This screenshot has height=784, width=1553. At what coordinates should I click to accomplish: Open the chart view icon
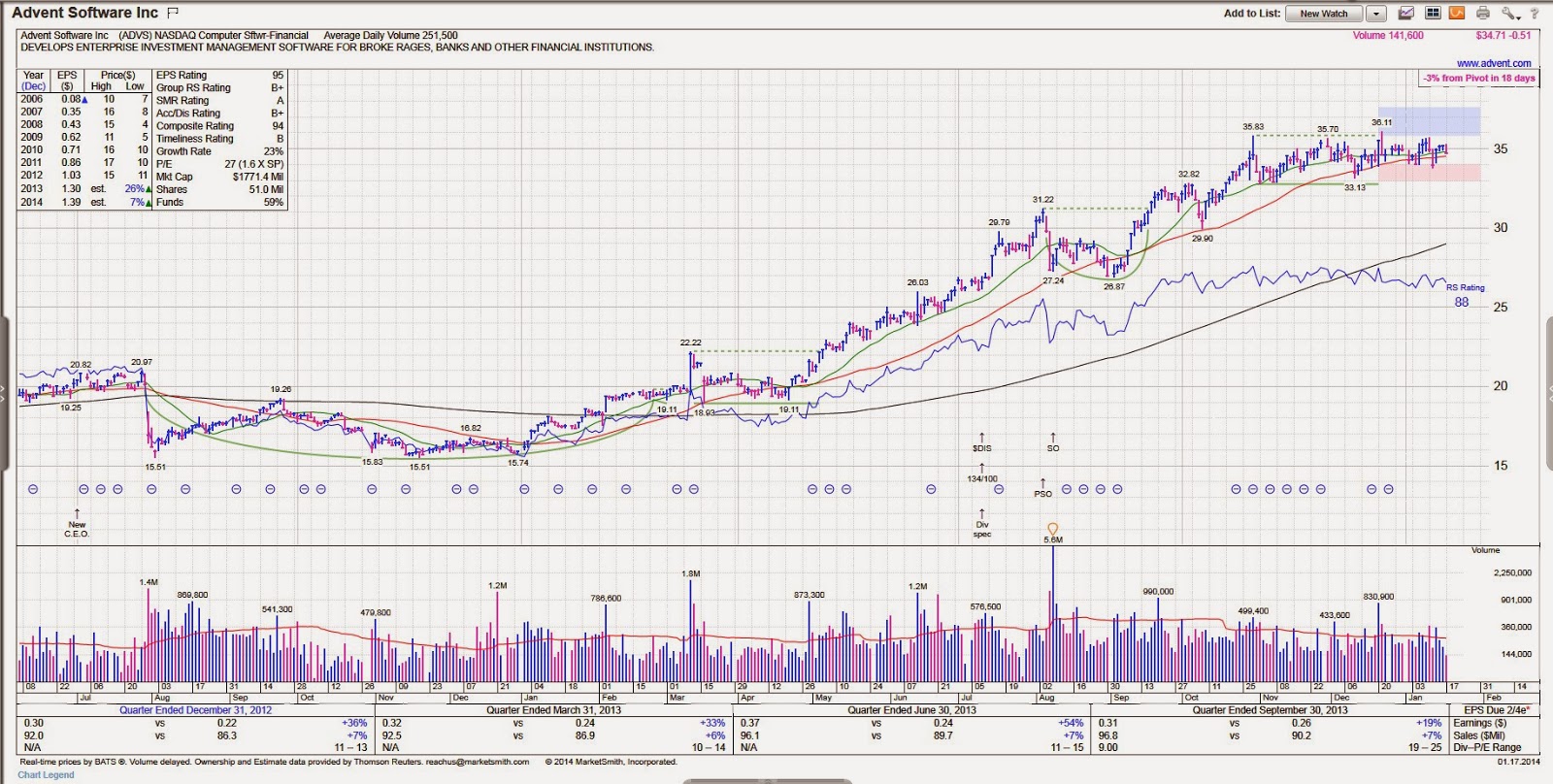click(x=1405, y=14)
